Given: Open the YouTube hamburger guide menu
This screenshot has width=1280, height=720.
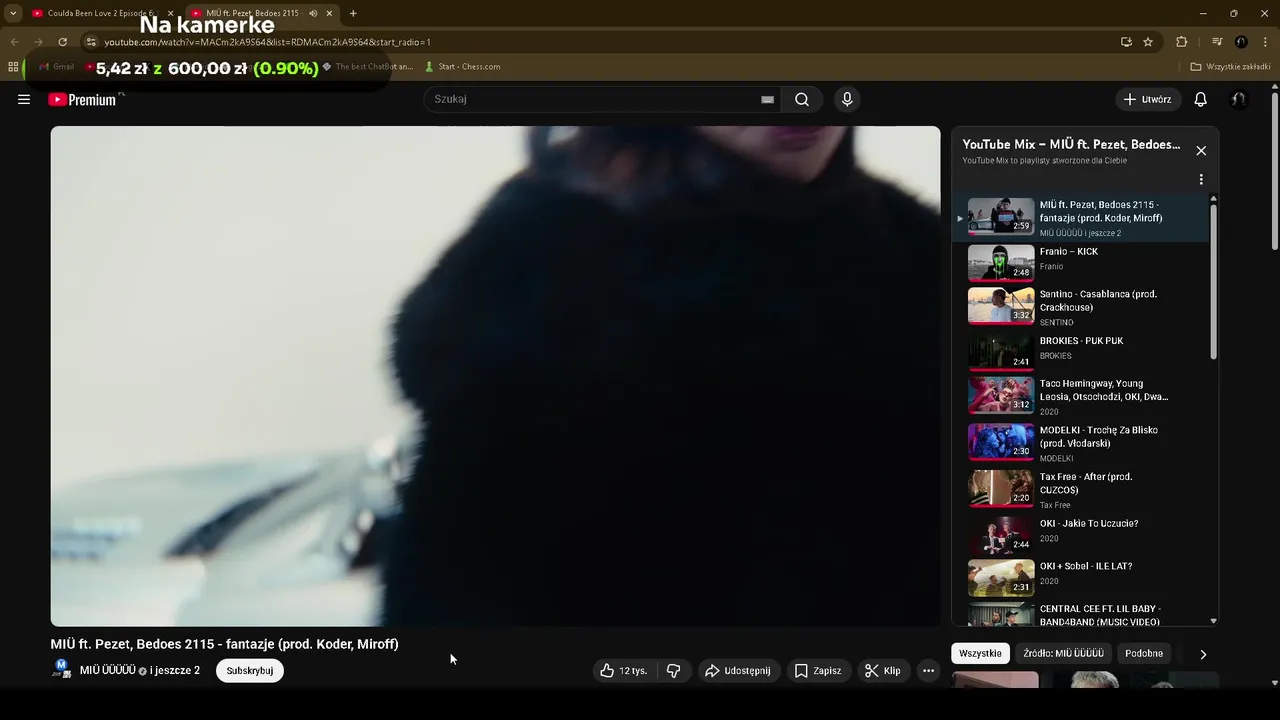Looking at the screenshot, I should (x=24, y=99).
